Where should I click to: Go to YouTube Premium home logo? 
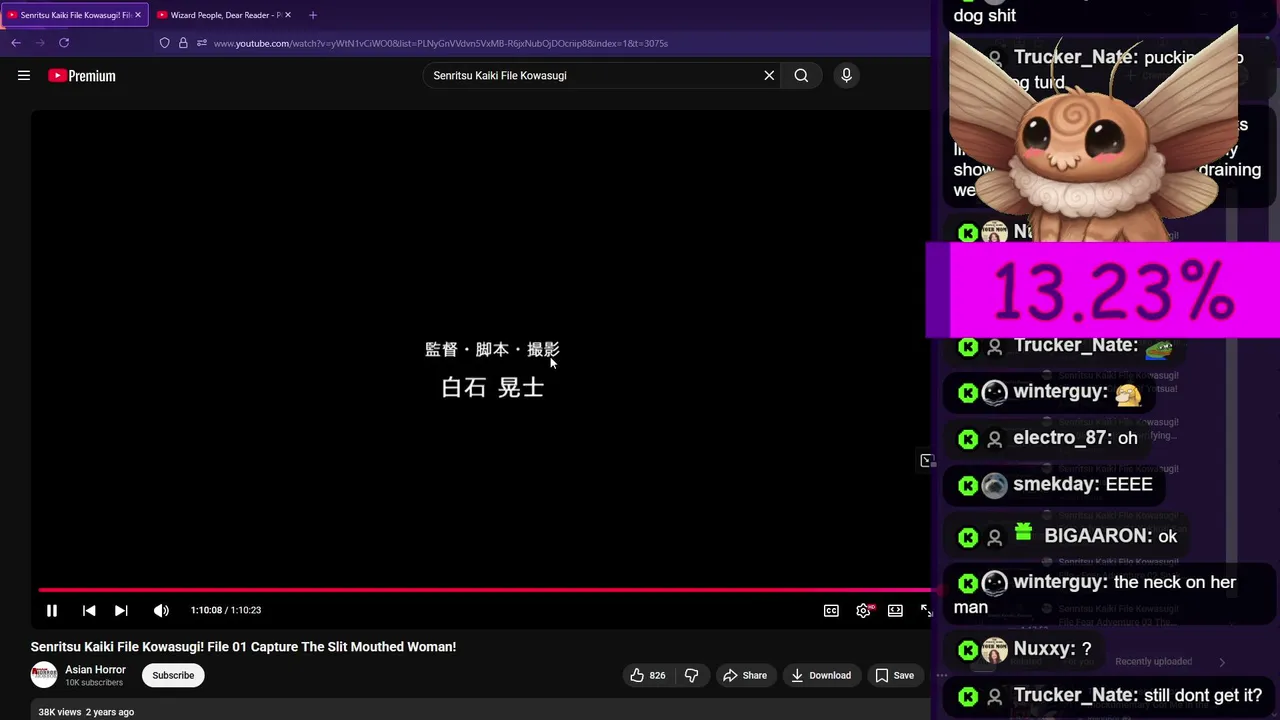coord(82,76)
